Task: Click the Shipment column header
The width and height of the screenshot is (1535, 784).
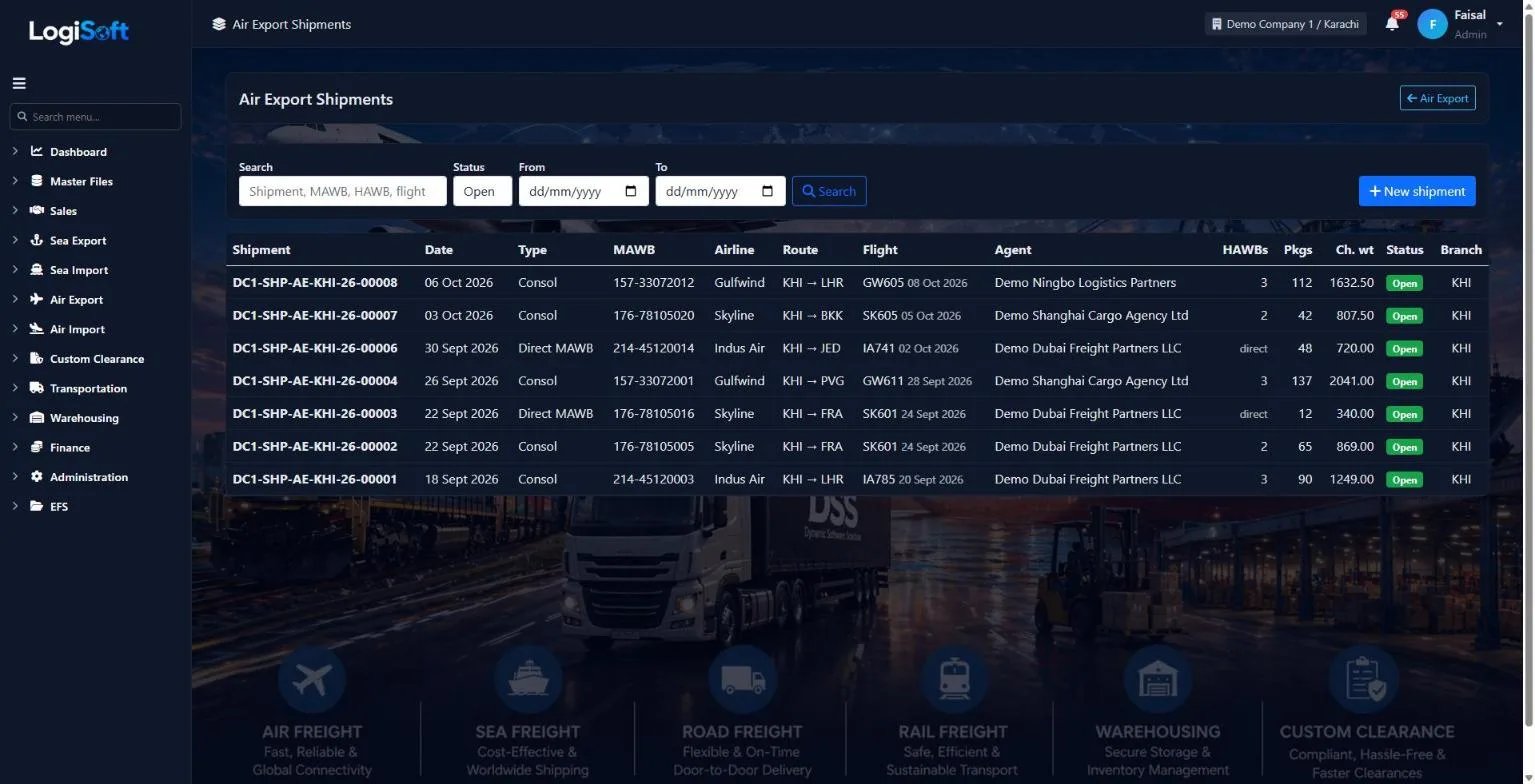Action: (x=261, y=250)
